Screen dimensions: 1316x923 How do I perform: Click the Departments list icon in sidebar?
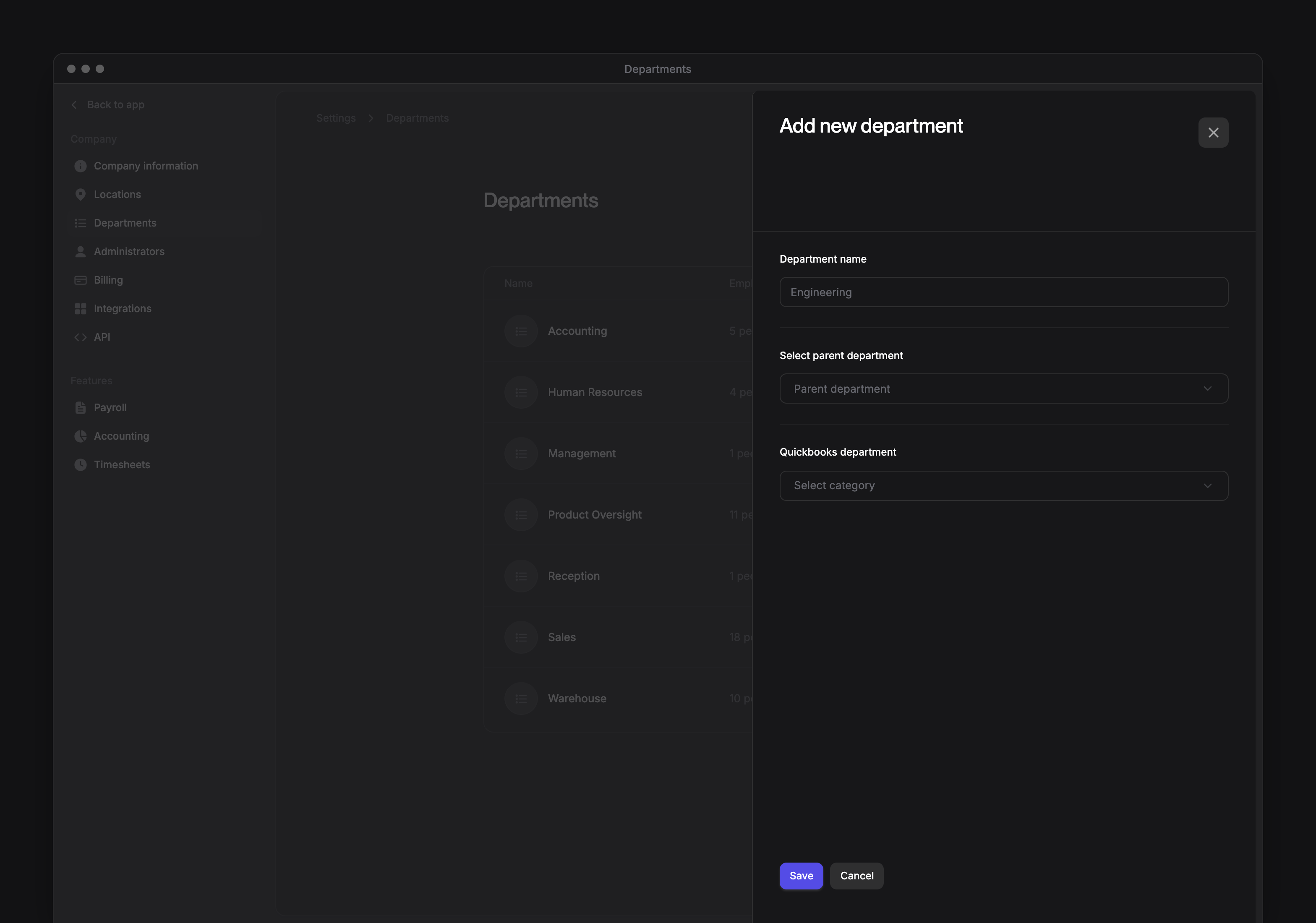pyautogui.click(x=80, y=223)
